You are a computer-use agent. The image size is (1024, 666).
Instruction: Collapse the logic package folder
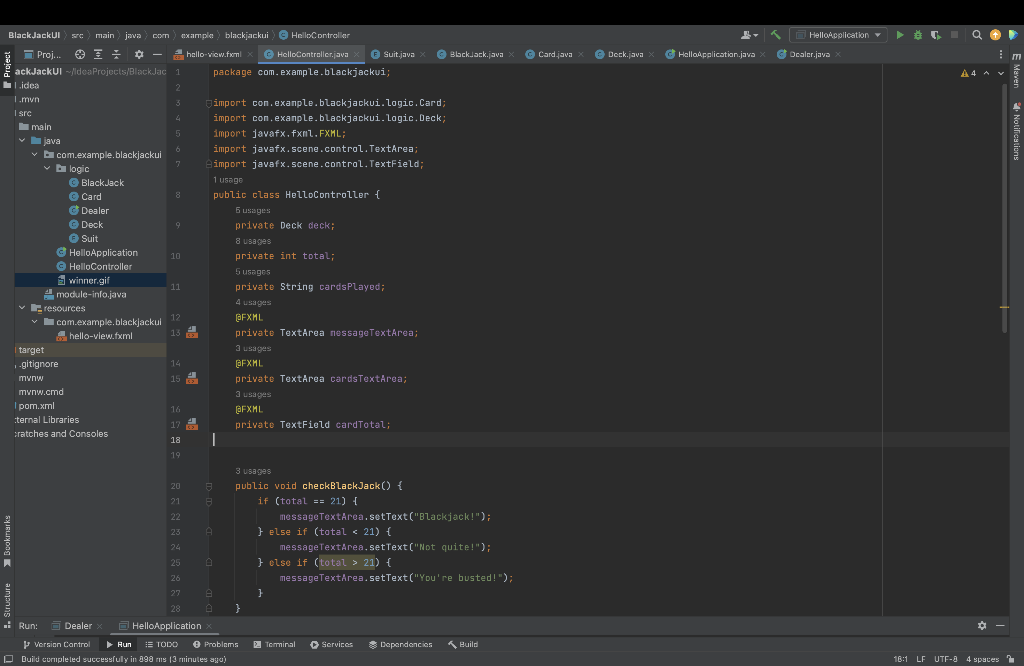pyautogui.click(x=47, y=169)
